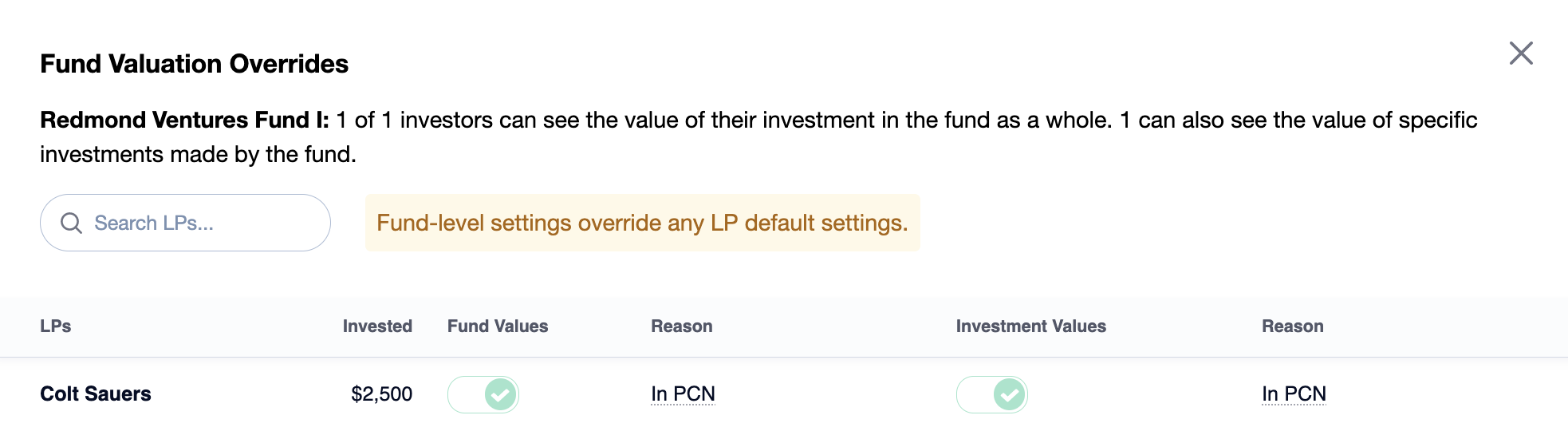Click the green checkmark in Investment Values switch
Viewport: 1568px width, 431px height.
1010,394
